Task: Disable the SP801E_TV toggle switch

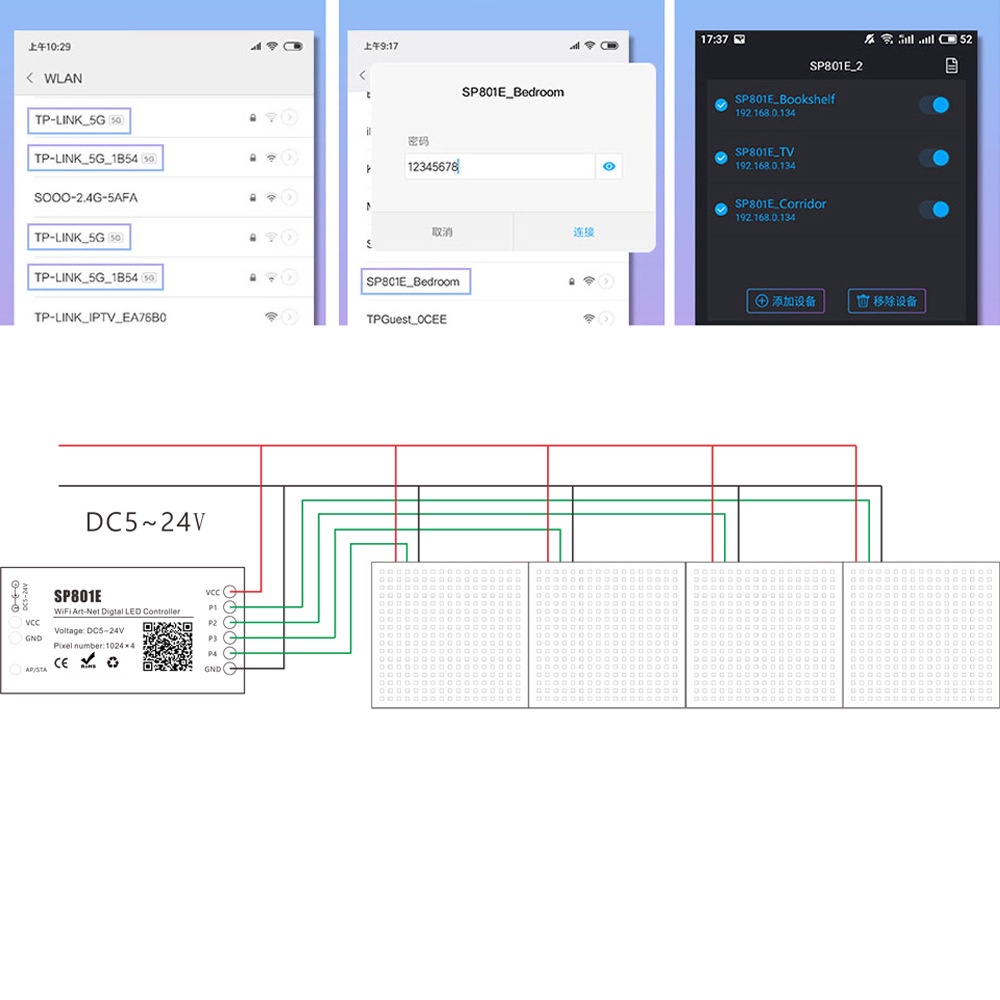Action: click(x=934, y=158)
